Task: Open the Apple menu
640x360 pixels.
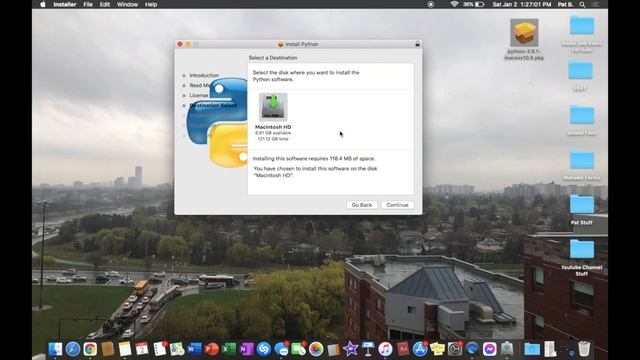Action: [x=42, y=4]
